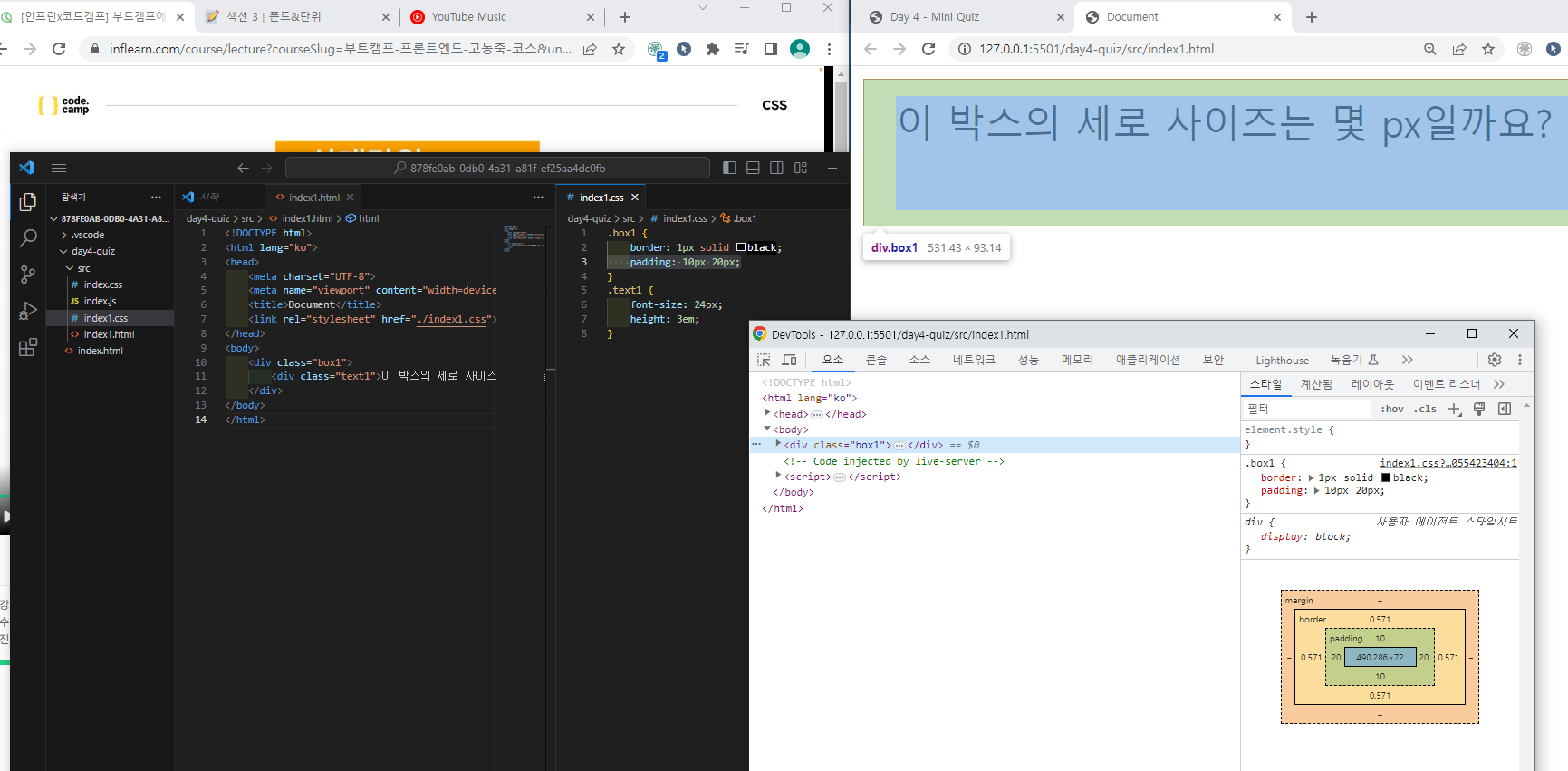1568x771 pixels.
Task: Toggle computed styles sidebar icon
Action: tap(1505, 409)
